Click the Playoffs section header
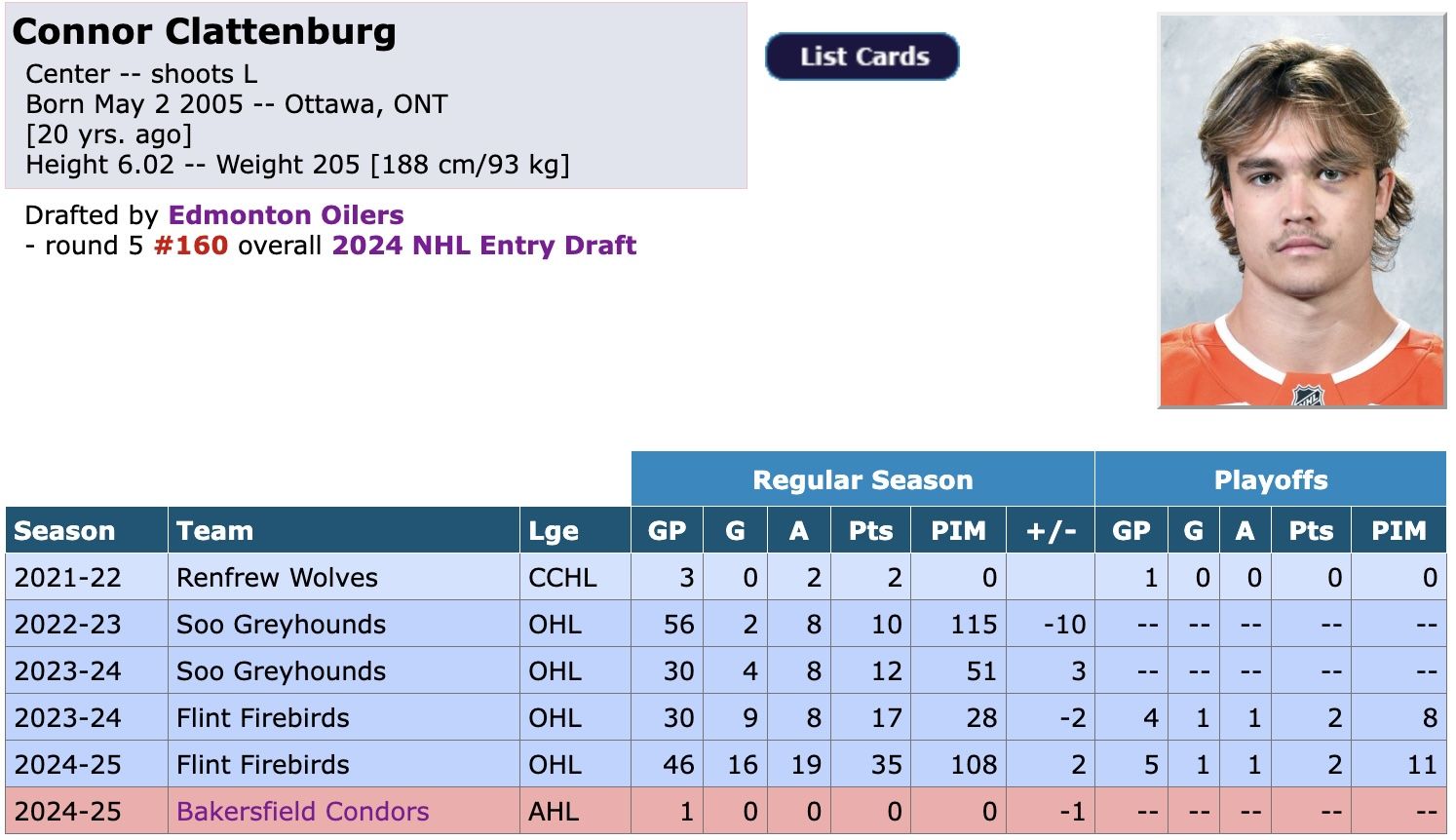 click(x=1270, y=479)
